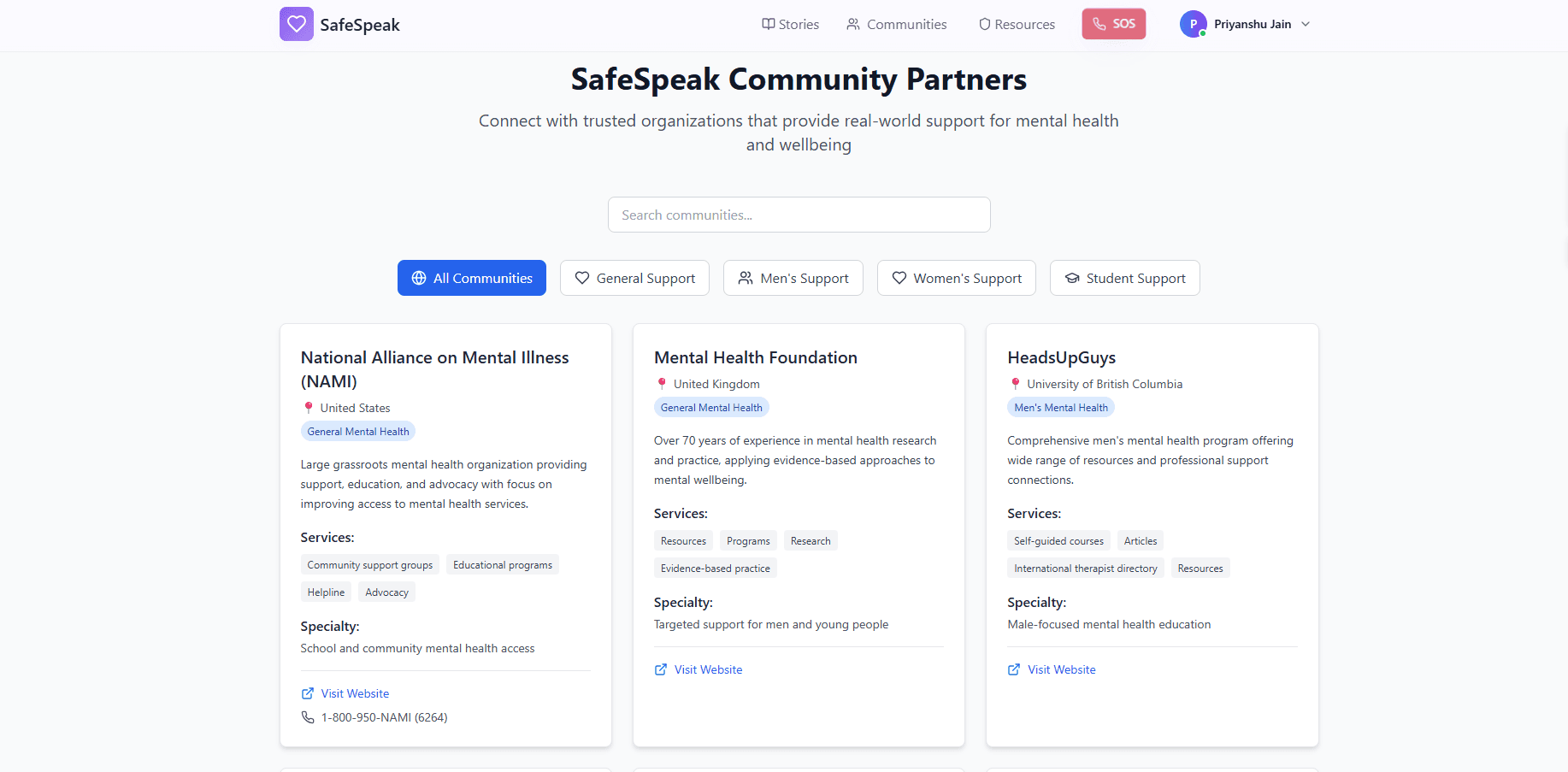Activate the General Support filter
This screenshot has width=1568, height=772.
click(634, 278)
